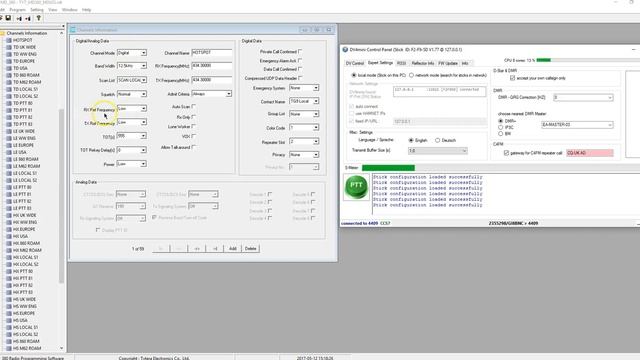This screenshot has height=360, width=640.
Task: Select TD USA channel
Action: (x=20, y=68)
